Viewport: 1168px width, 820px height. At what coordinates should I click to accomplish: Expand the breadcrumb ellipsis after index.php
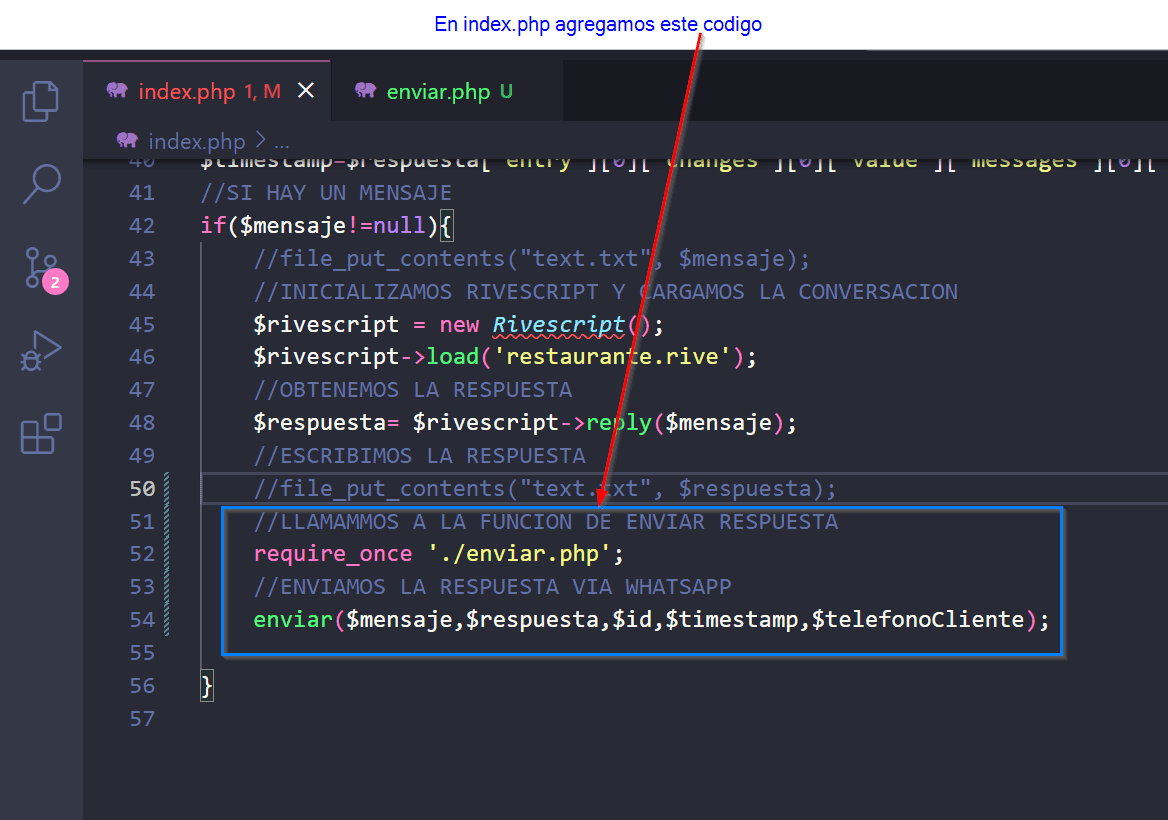(282, 142)
